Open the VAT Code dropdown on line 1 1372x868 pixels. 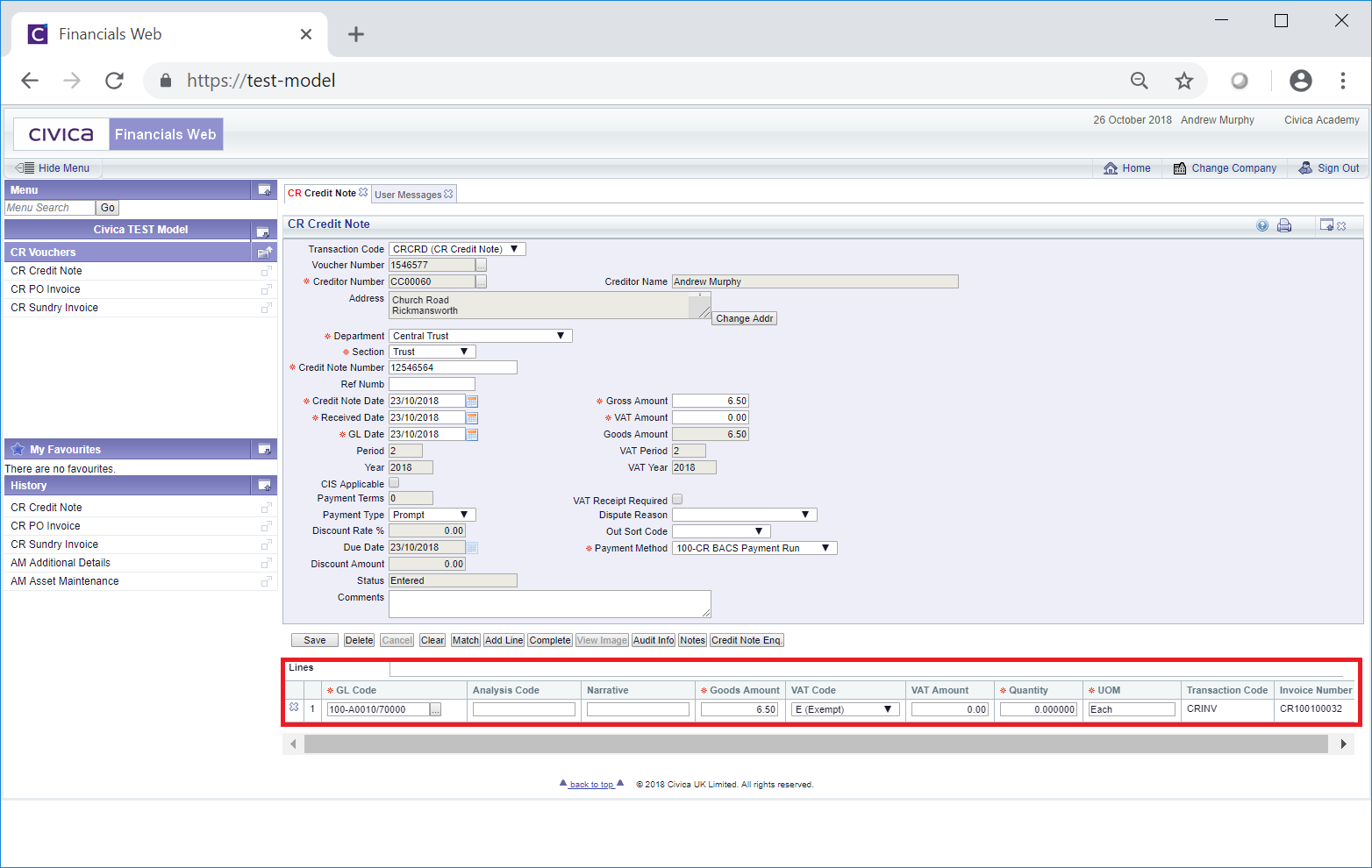(845, 709)
